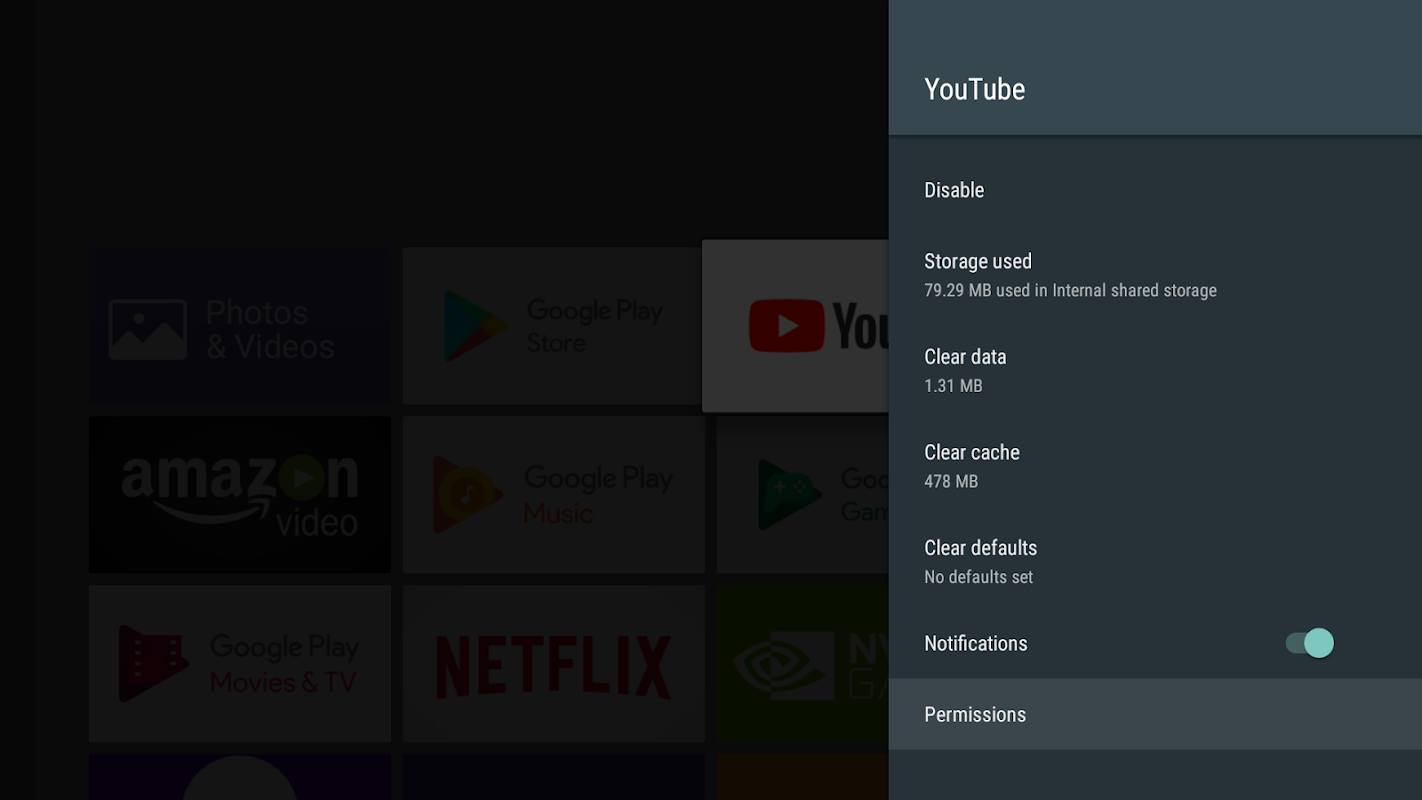Open the Netflix app tile
Image resolution: width=1422 pixels, height=800 pixels.
point(554,664)
